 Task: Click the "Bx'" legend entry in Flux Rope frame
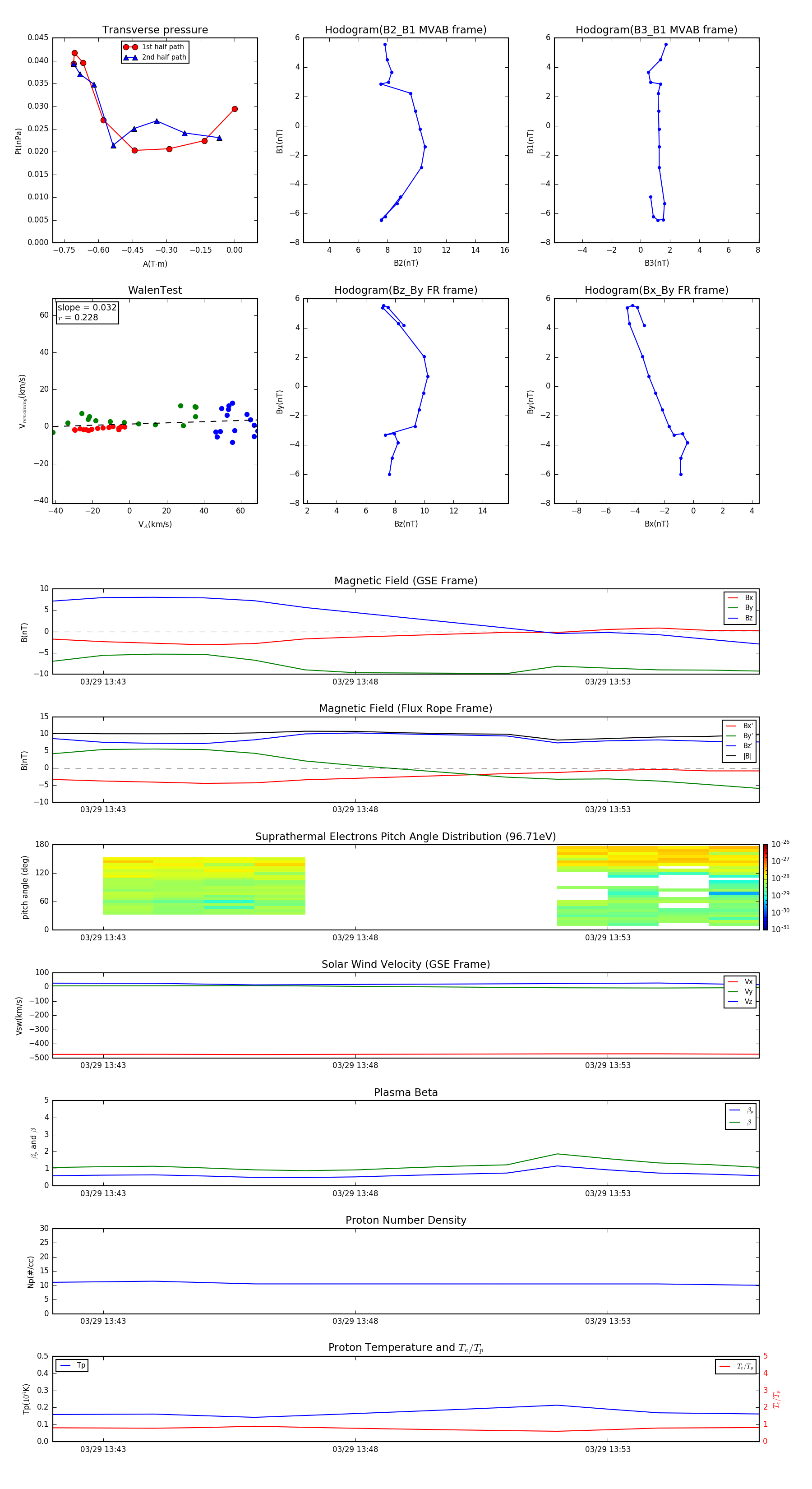[739, 726]
